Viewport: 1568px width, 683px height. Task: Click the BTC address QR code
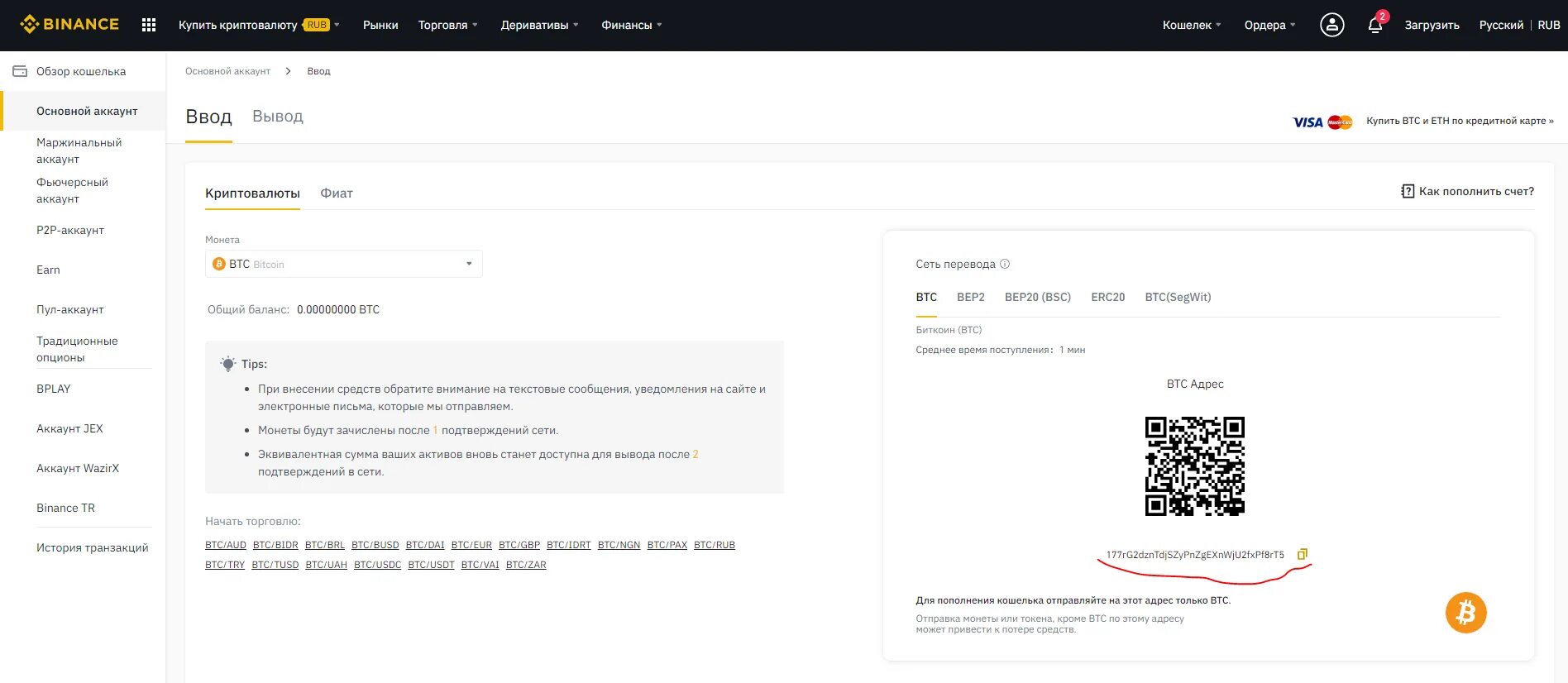click(x=1194, y=466)
